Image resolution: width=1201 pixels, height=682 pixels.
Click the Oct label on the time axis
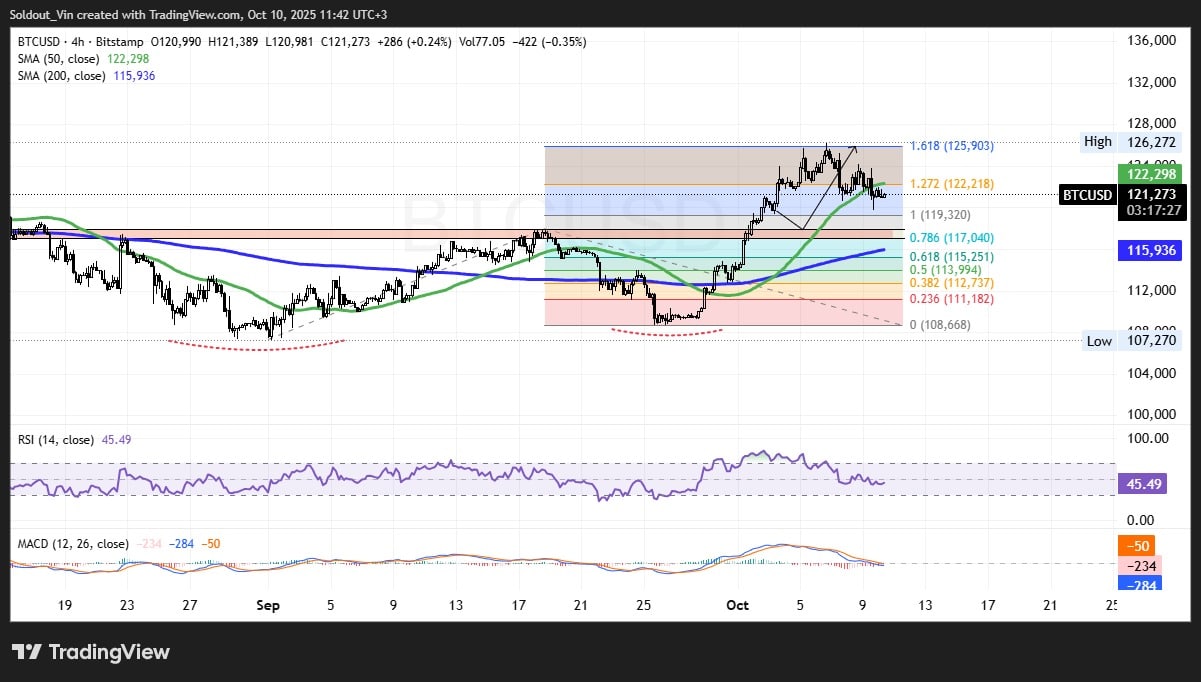click(737, 605)
